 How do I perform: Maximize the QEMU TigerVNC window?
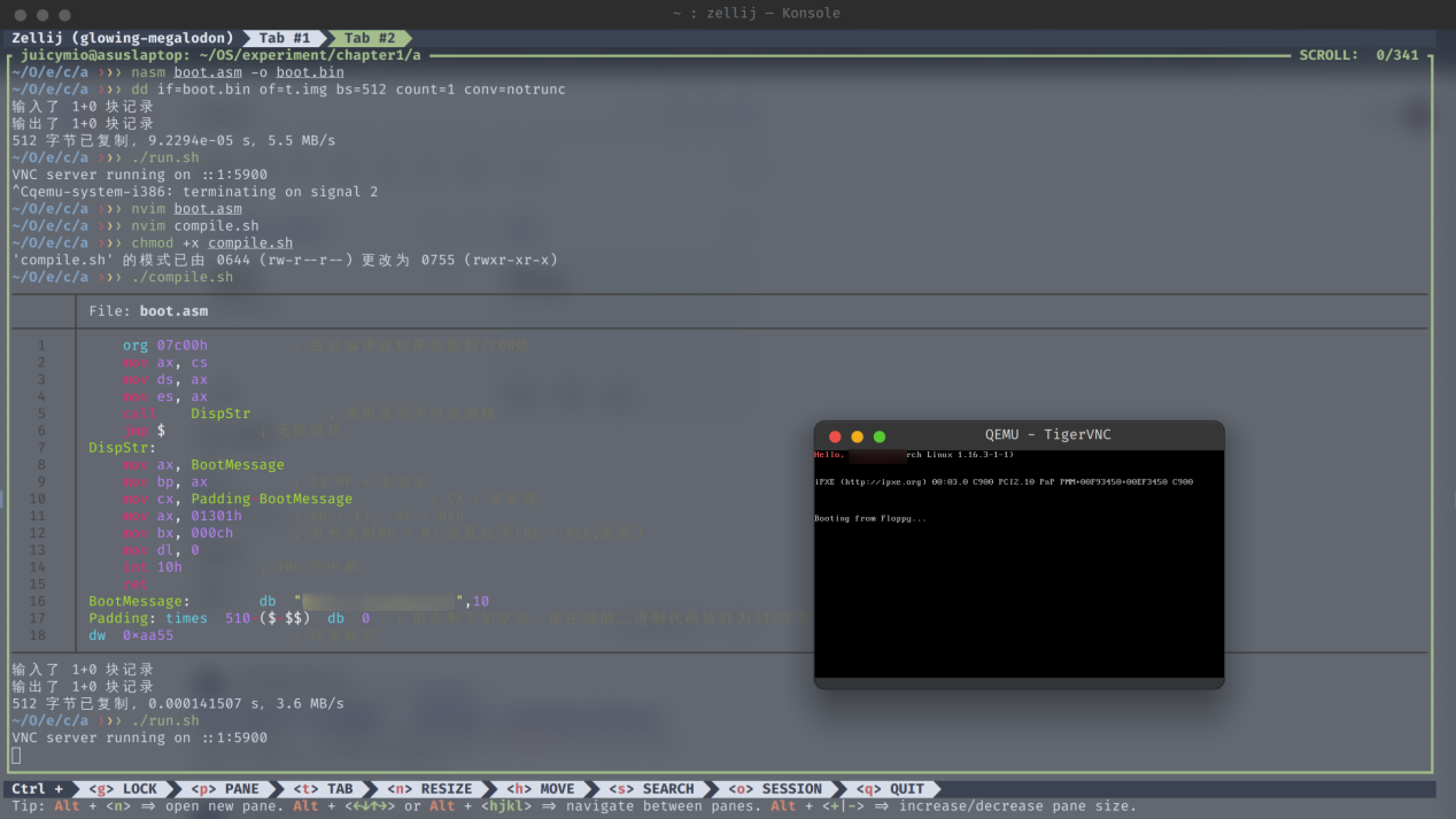(879, 437)
